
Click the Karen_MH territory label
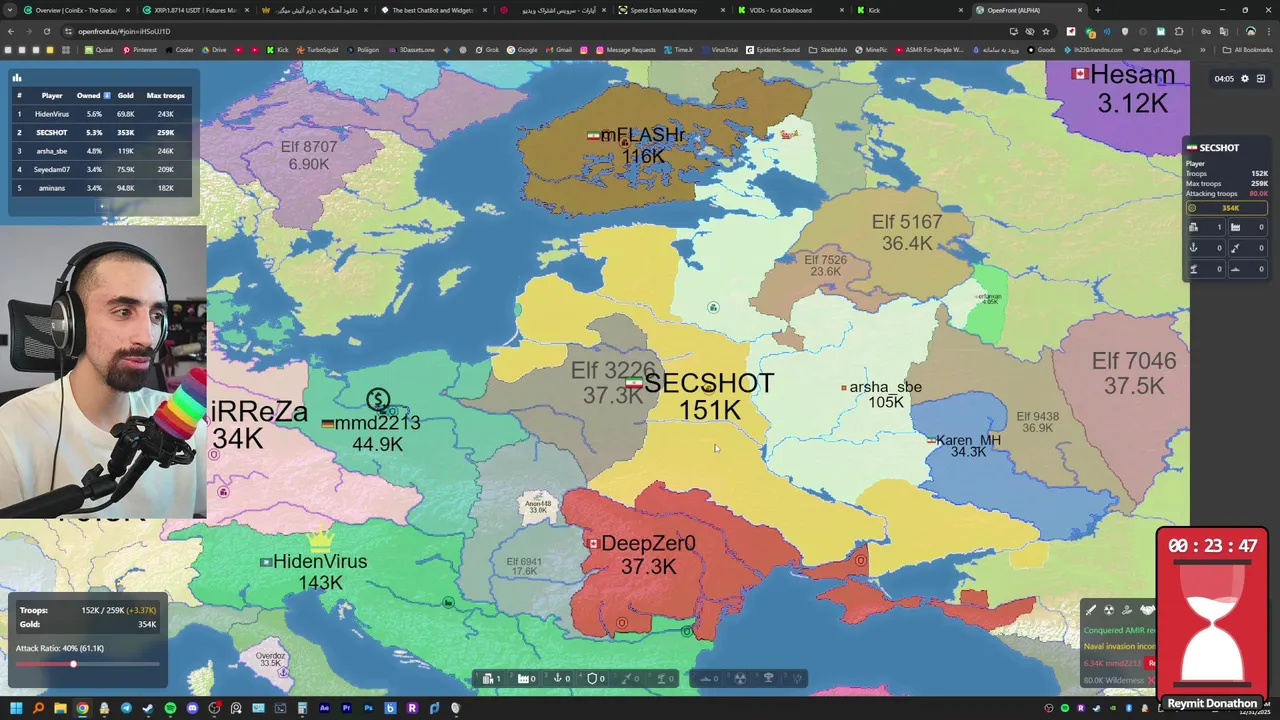coord(965,446)
